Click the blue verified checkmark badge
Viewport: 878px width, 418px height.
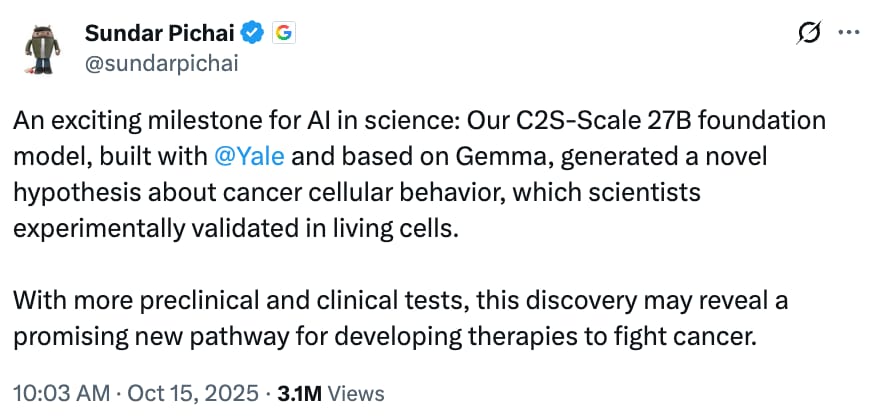[255, 34]
